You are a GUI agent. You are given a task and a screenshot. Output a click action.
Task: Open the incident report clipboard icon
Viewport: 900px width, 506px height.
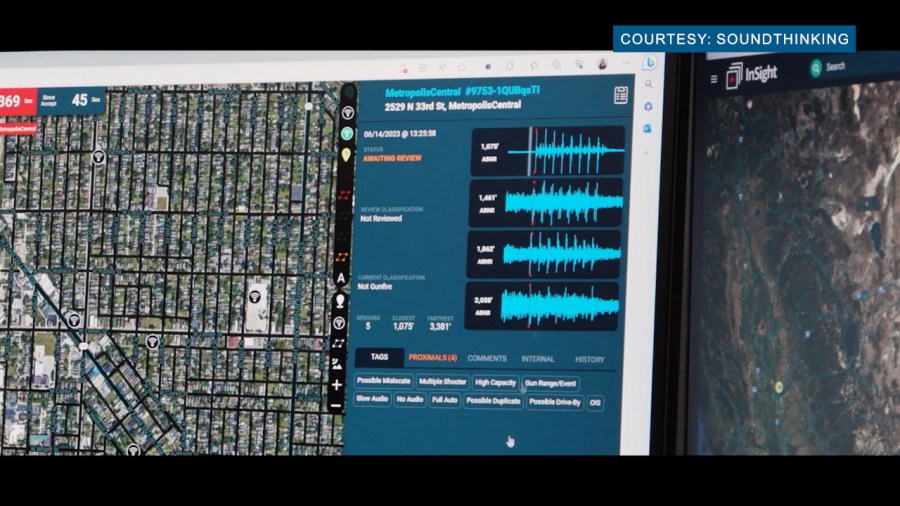(x=621, y=95)
